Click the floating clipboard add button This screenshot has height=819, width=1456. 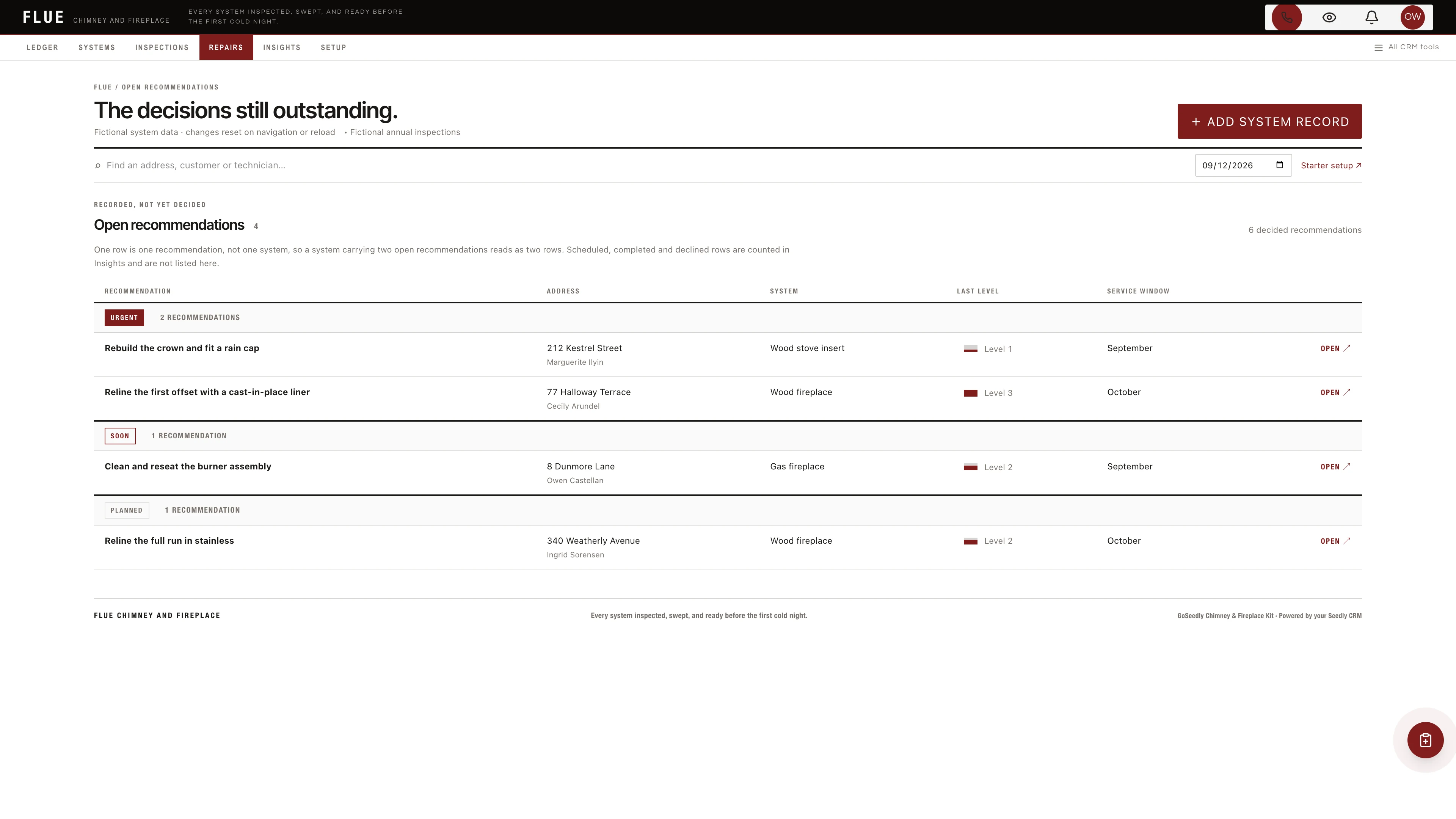coord(1426,740)
